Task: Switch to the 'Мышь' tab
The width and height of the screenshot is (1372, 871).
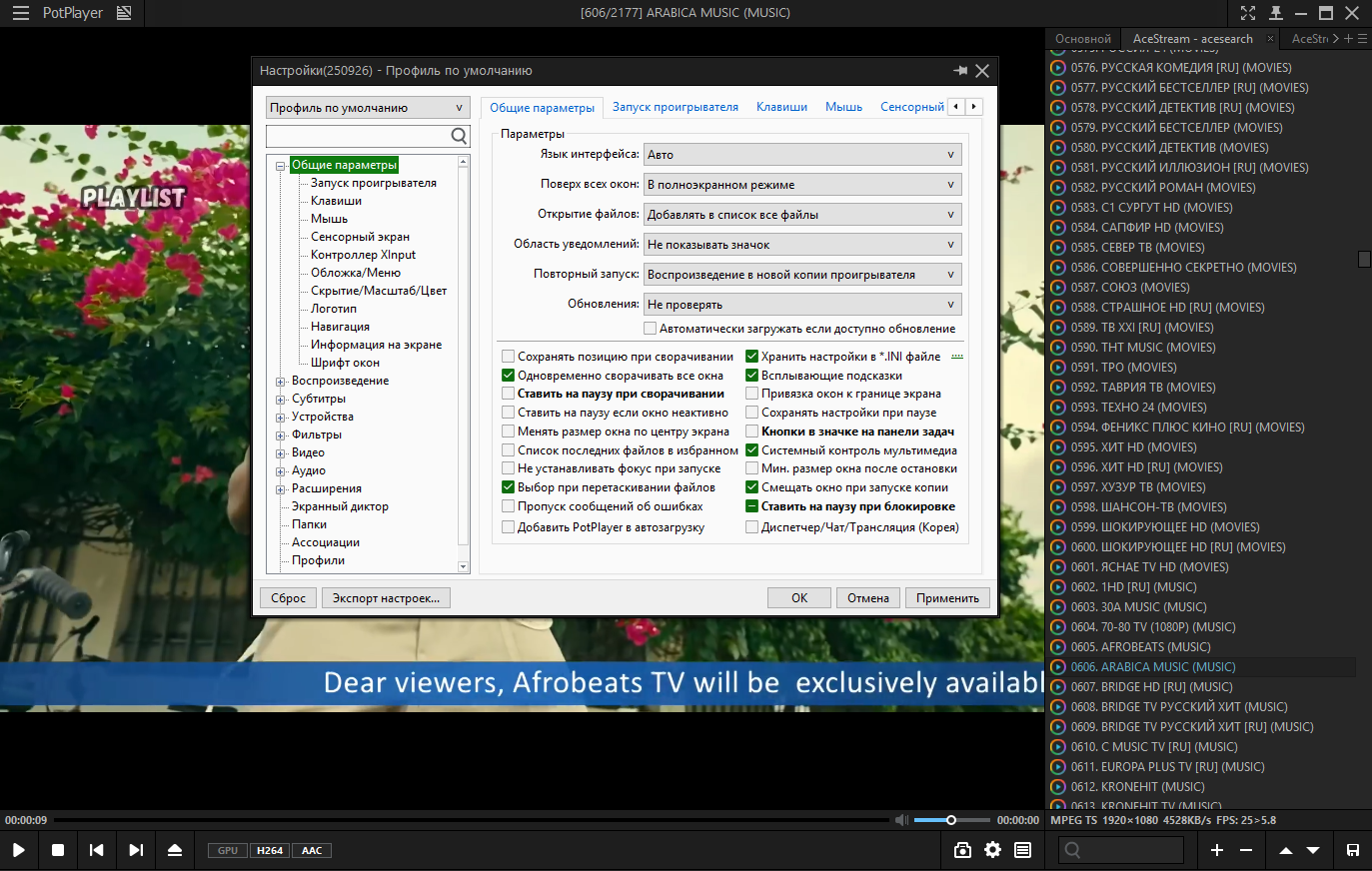Action: point(843,107)
